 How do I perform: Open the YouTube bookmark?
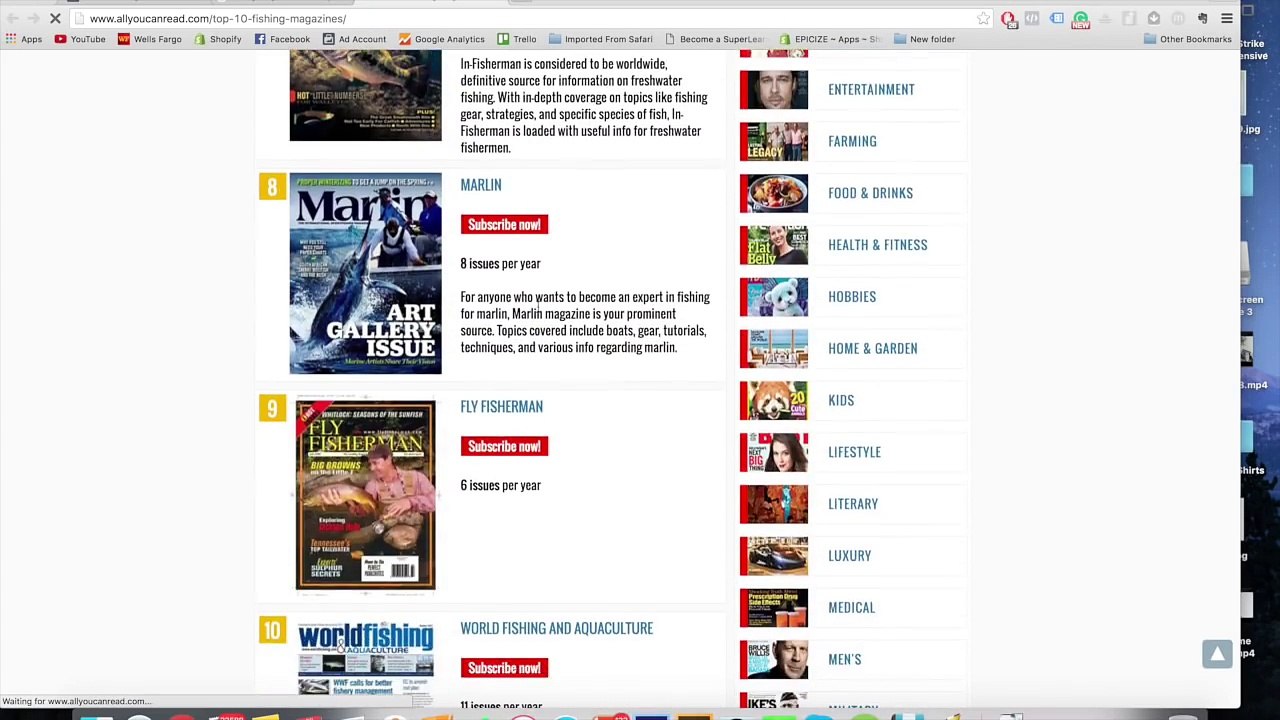(x=79, y=39)
